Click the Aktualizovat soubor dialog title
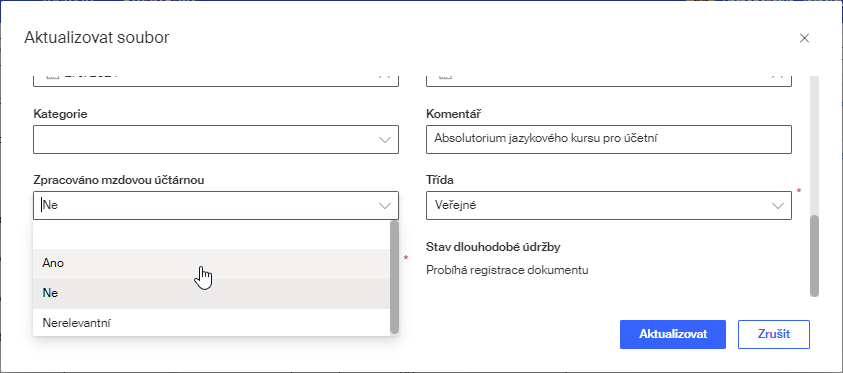 (97, 38)
